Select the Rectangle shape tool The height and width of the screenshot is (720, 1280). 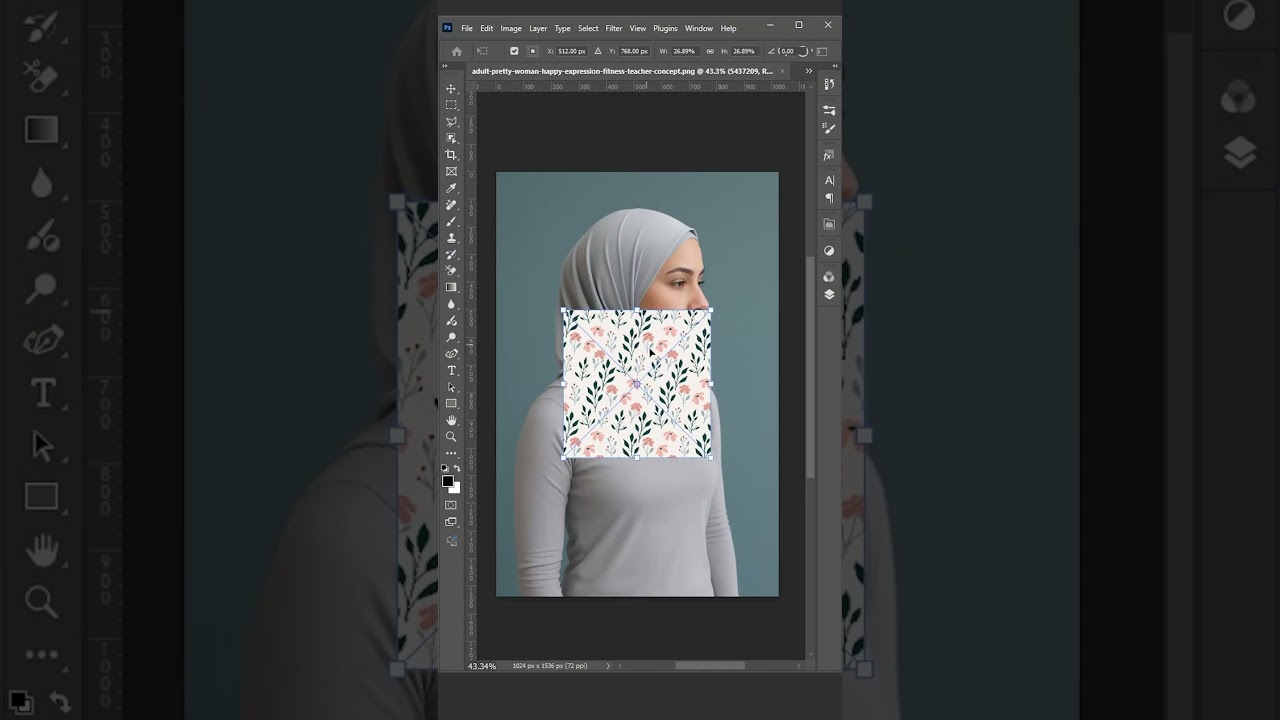click(x=451, y=403)
